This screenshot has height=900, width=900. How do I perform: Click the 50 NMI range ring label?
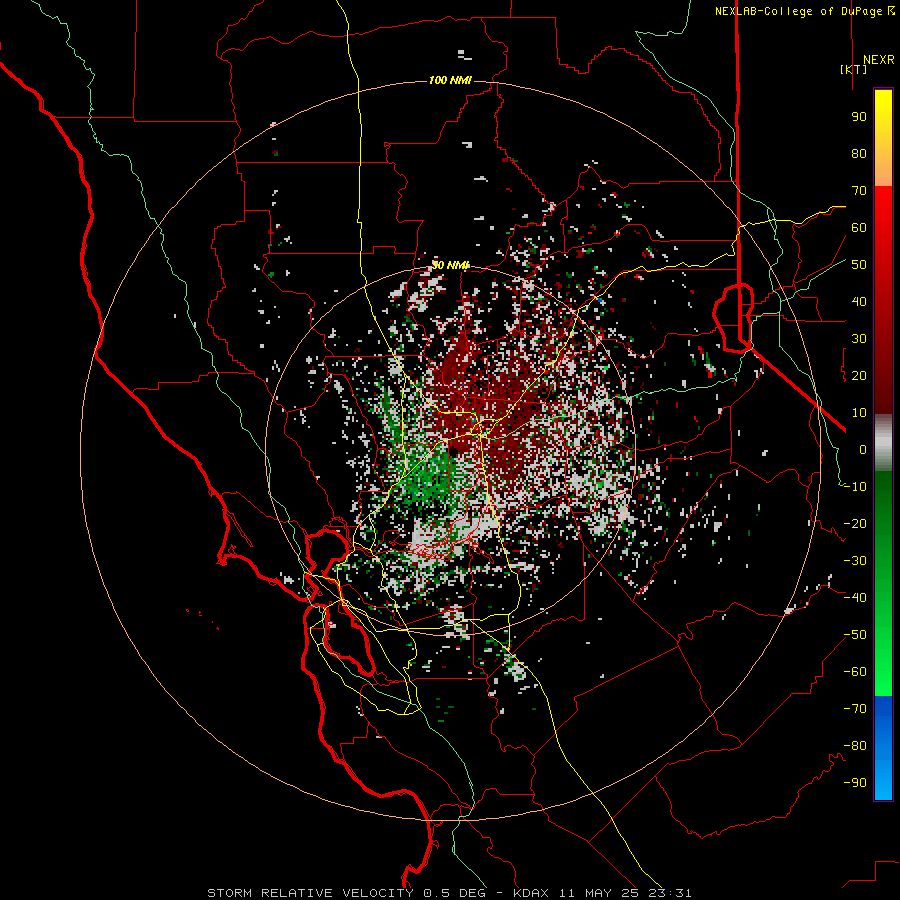450,265
